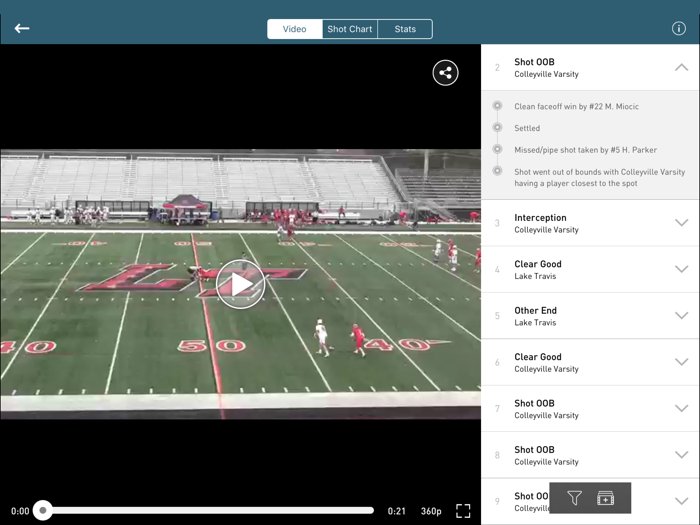Select the Video tab
Image resolution: width=700 pixels, height=525 pixels.
click(x=295, y=29)
